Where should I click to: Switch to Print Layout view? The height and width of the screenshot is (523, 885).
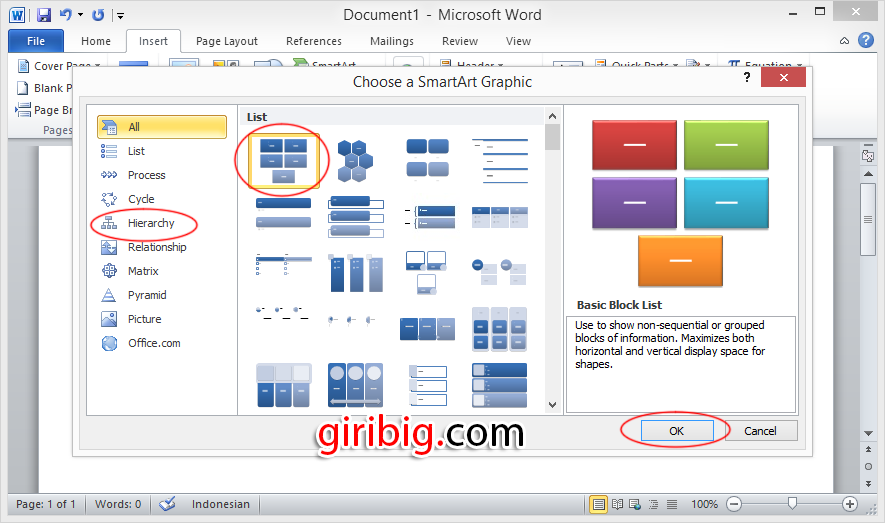tap(599, 504)
